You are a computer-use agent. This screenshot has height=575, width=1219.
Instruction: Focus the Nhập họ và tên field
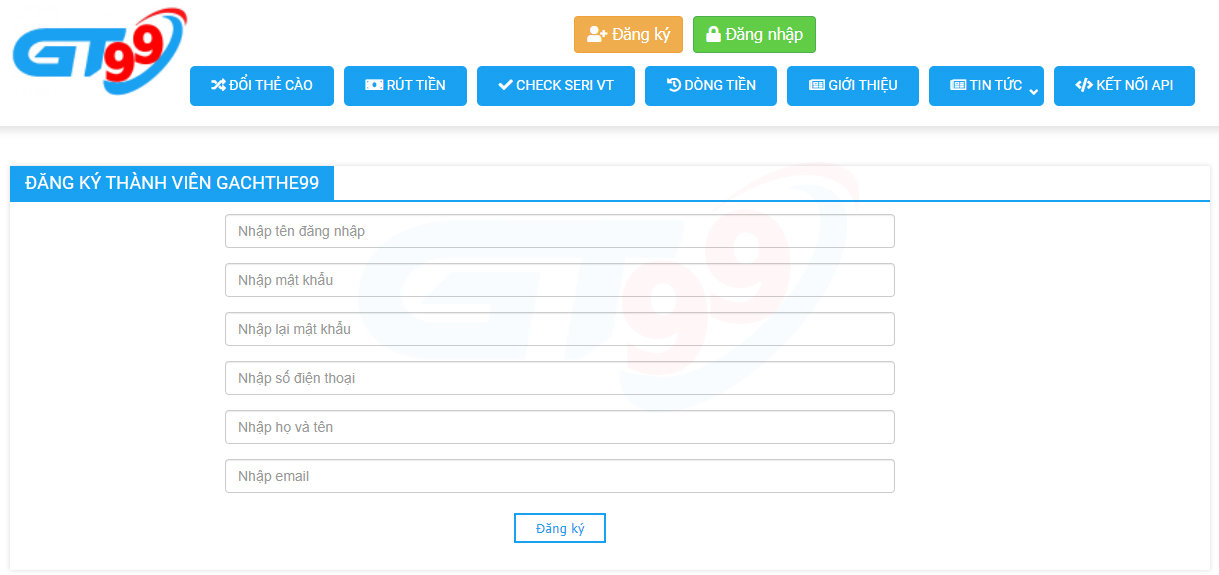(x=560, y=427)
